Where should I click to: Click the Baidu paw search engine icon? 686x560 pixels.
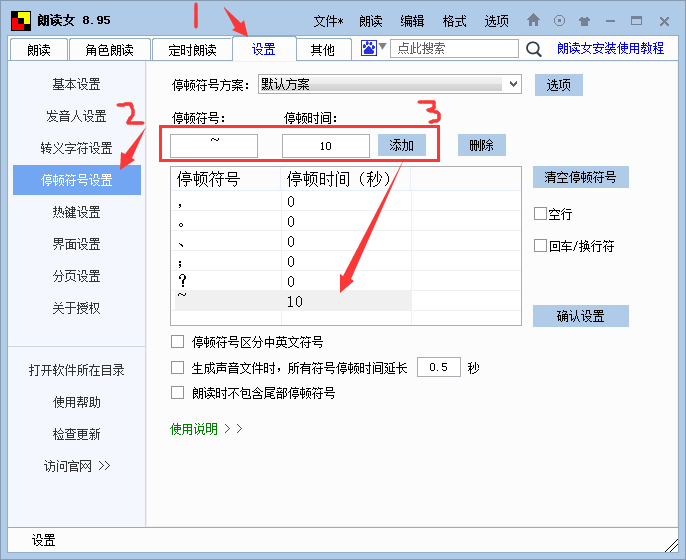(x=368, y=48)
